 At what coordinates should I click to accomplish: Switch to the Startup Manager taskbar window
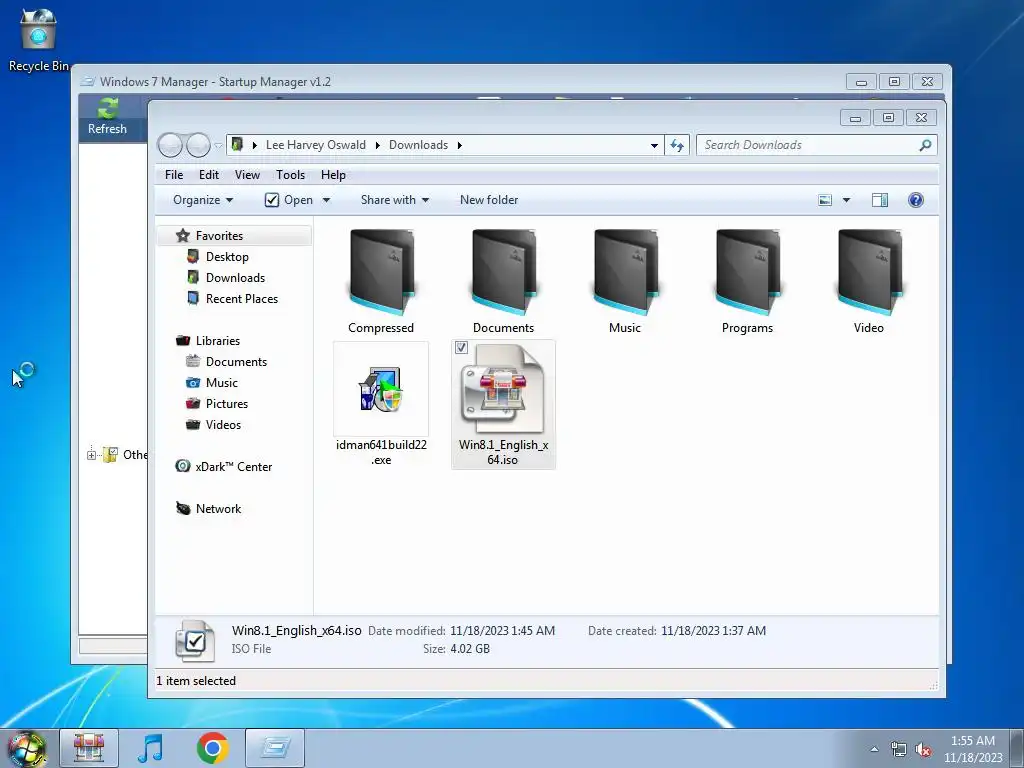tap(275, 748)
